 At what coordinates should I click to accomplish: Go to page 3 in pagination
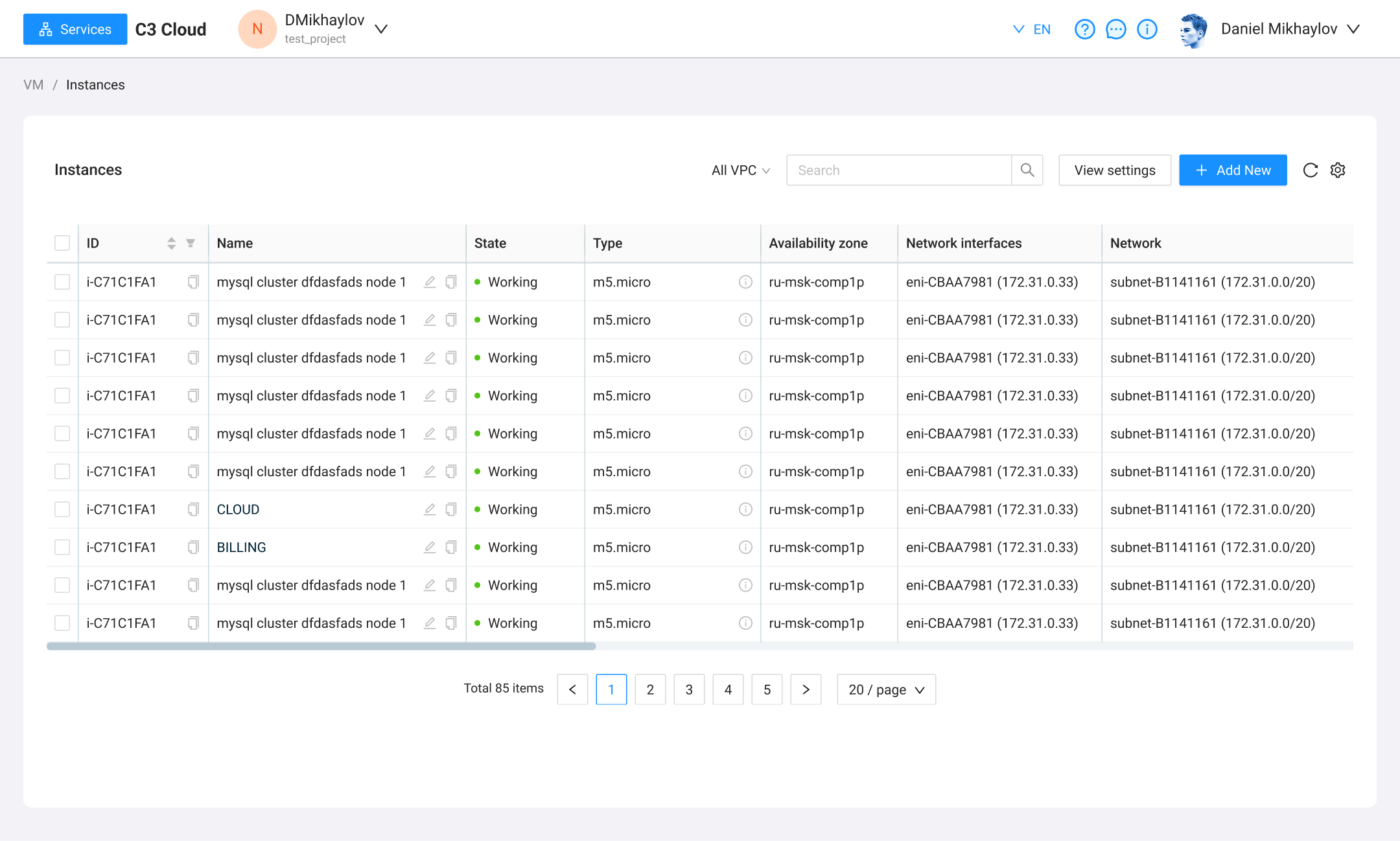click(x=688, y=689)
